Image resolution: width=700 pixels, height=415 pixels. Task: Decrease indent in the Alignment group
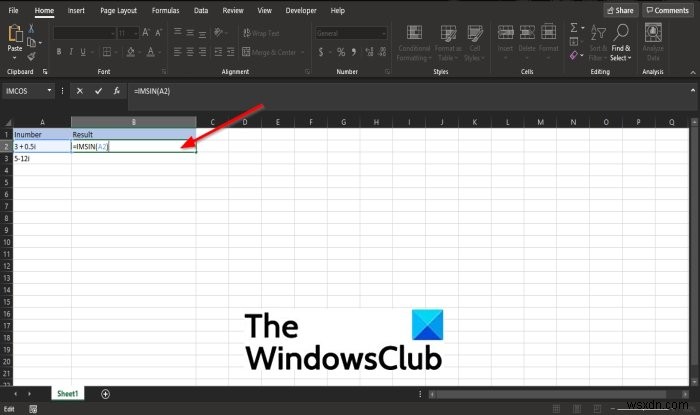pyautogui.click(x=218, y=52)
